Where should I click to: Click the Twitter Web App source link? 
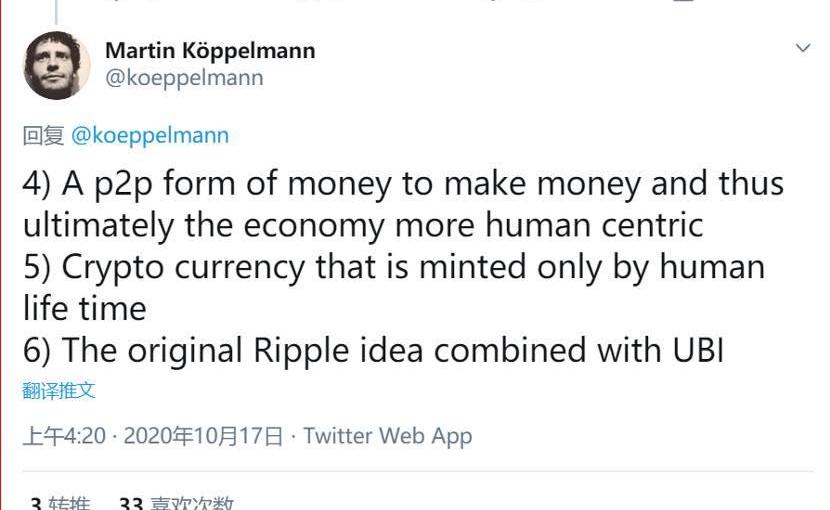coord(388,436)
